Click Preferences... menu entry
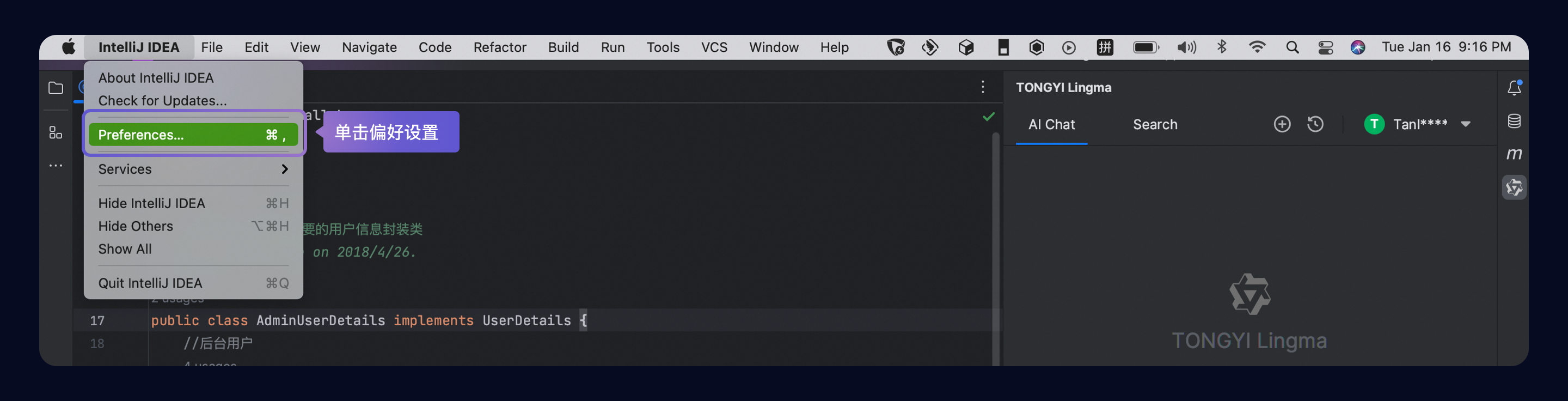This screenshot has width=1568, height=401. click(194, 135)
